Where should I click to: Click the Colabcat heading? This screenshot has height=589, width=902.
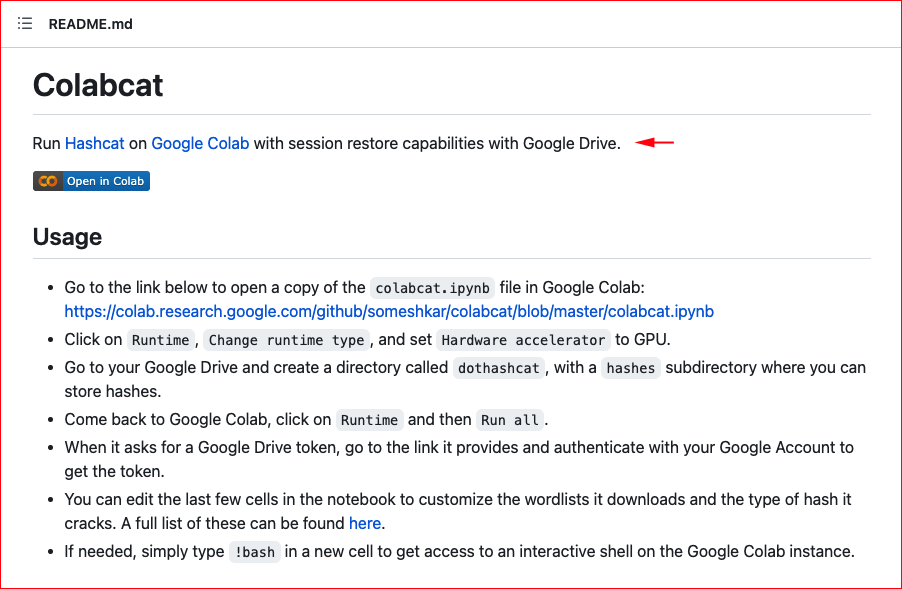tap(98, 85)
